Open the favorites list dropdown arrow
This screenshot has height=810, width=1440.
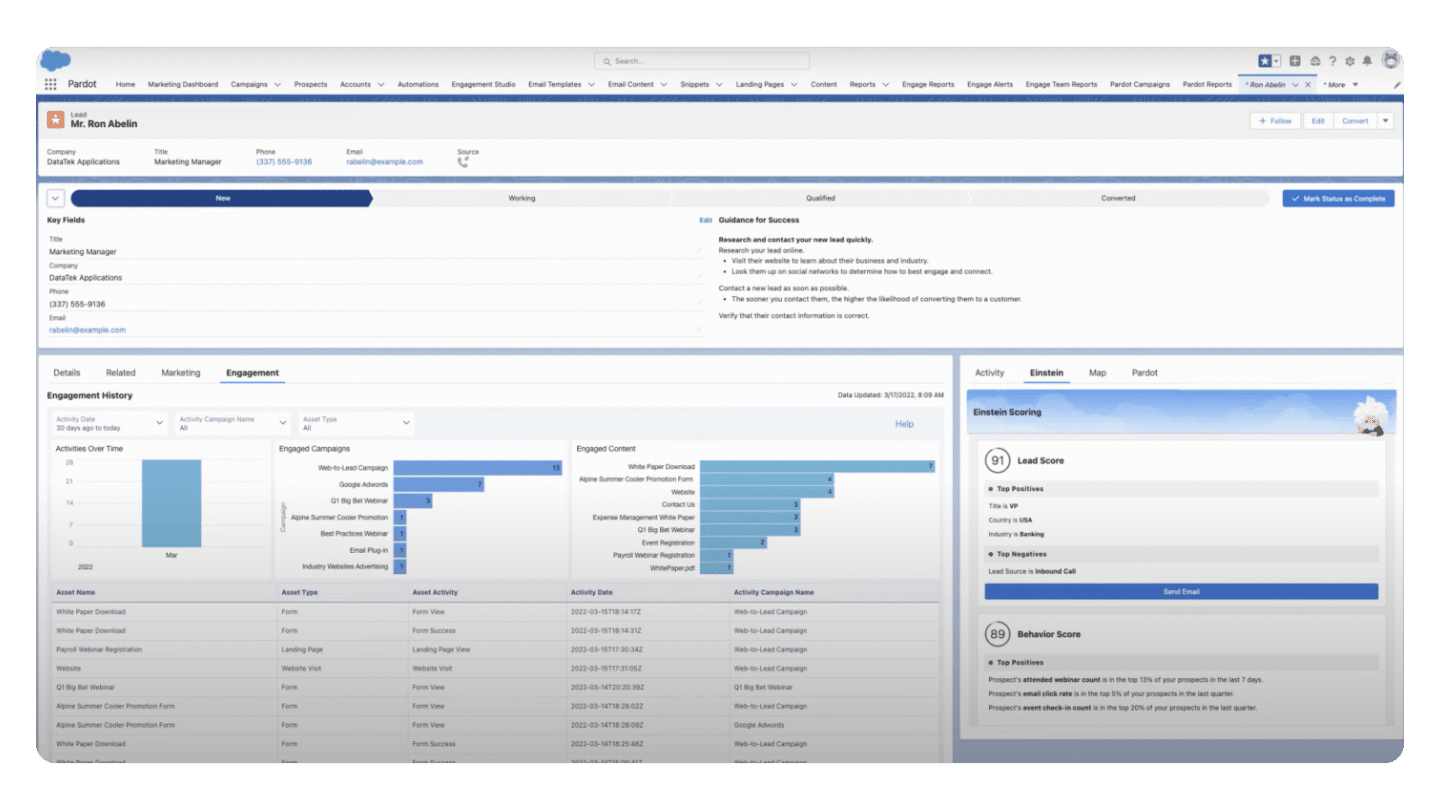(1277, 61)
